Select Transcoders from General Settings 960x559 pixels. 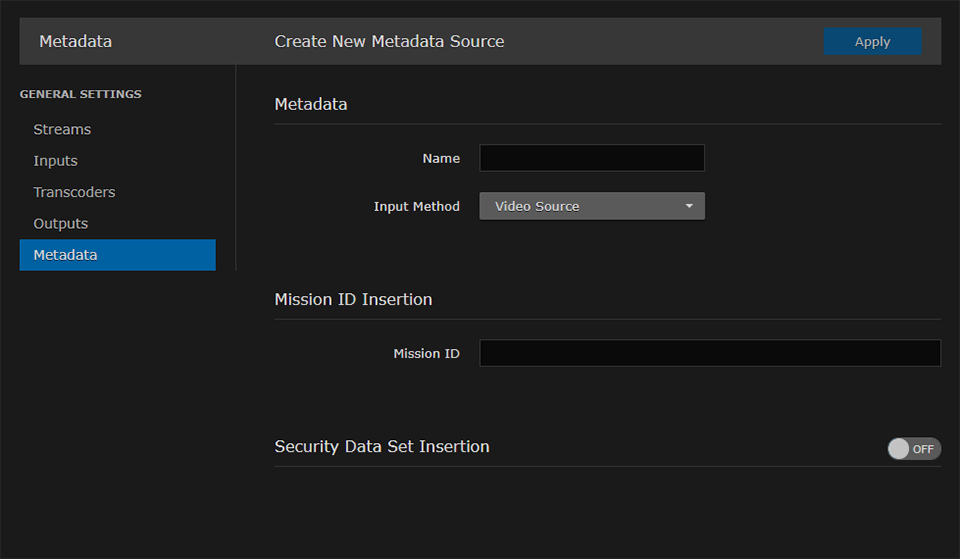pos(74,192)
